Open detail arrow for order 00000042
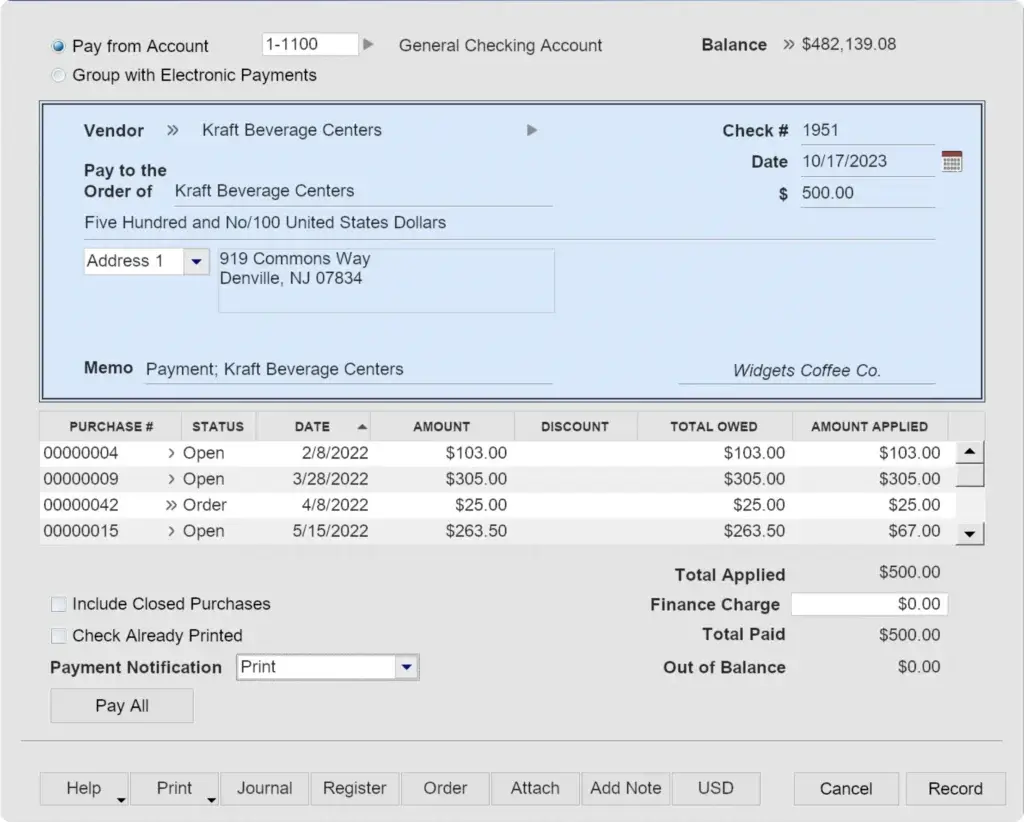Screen dimensions: 1024x822 pyautogui.click(x=171, y=505)
